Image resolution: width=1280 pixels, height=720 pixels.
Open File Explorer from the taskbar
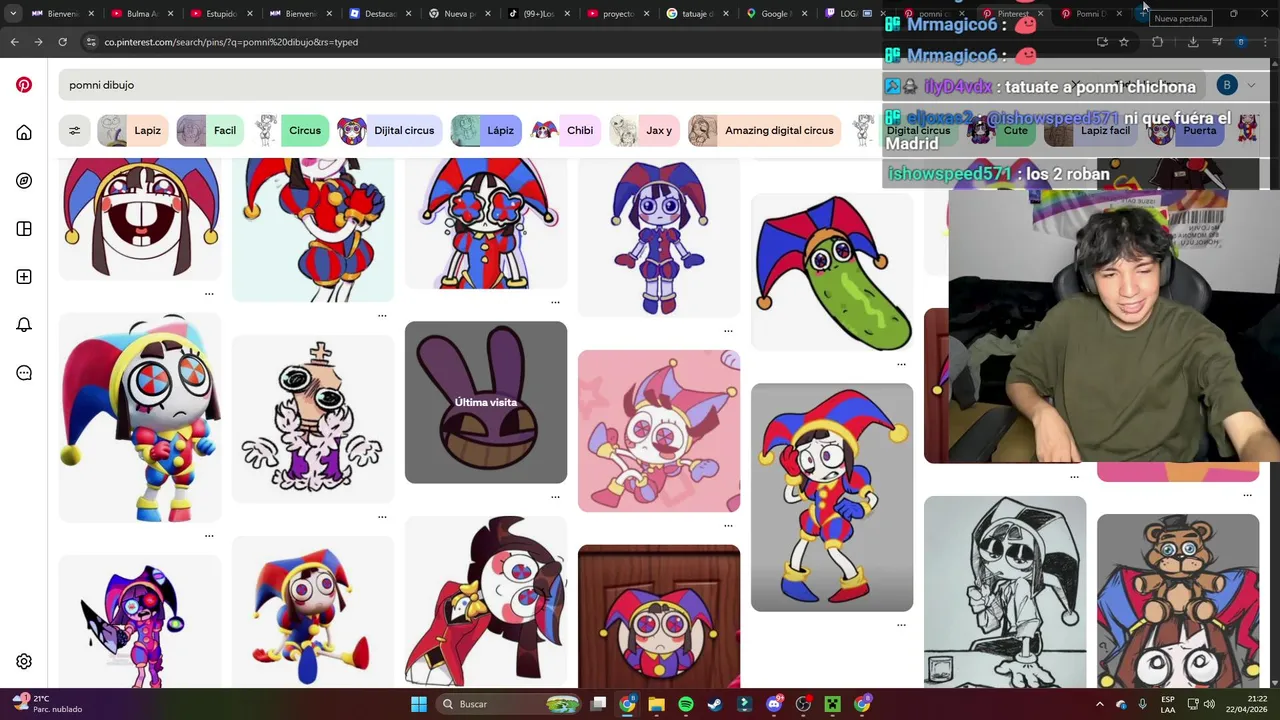pyautogui.click(x=656, y=704)
